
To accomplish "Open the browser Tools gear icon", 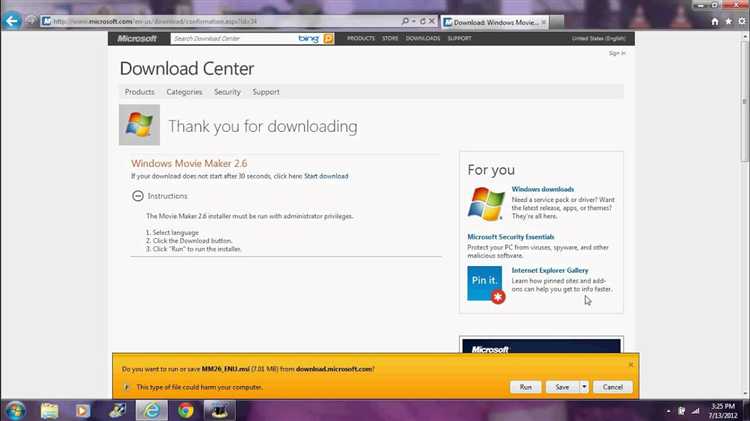I will point(742,22).
